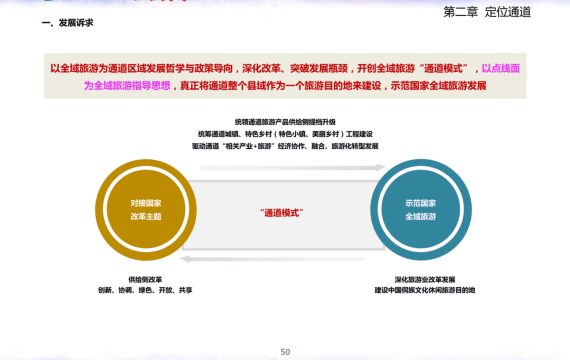
Task: Click the magenta text 以点线面
Action: 501,68
